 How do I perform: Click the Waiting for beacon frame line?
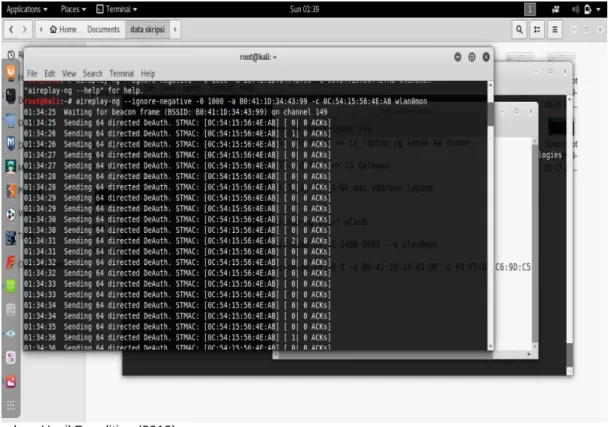[x=176, y=112]
